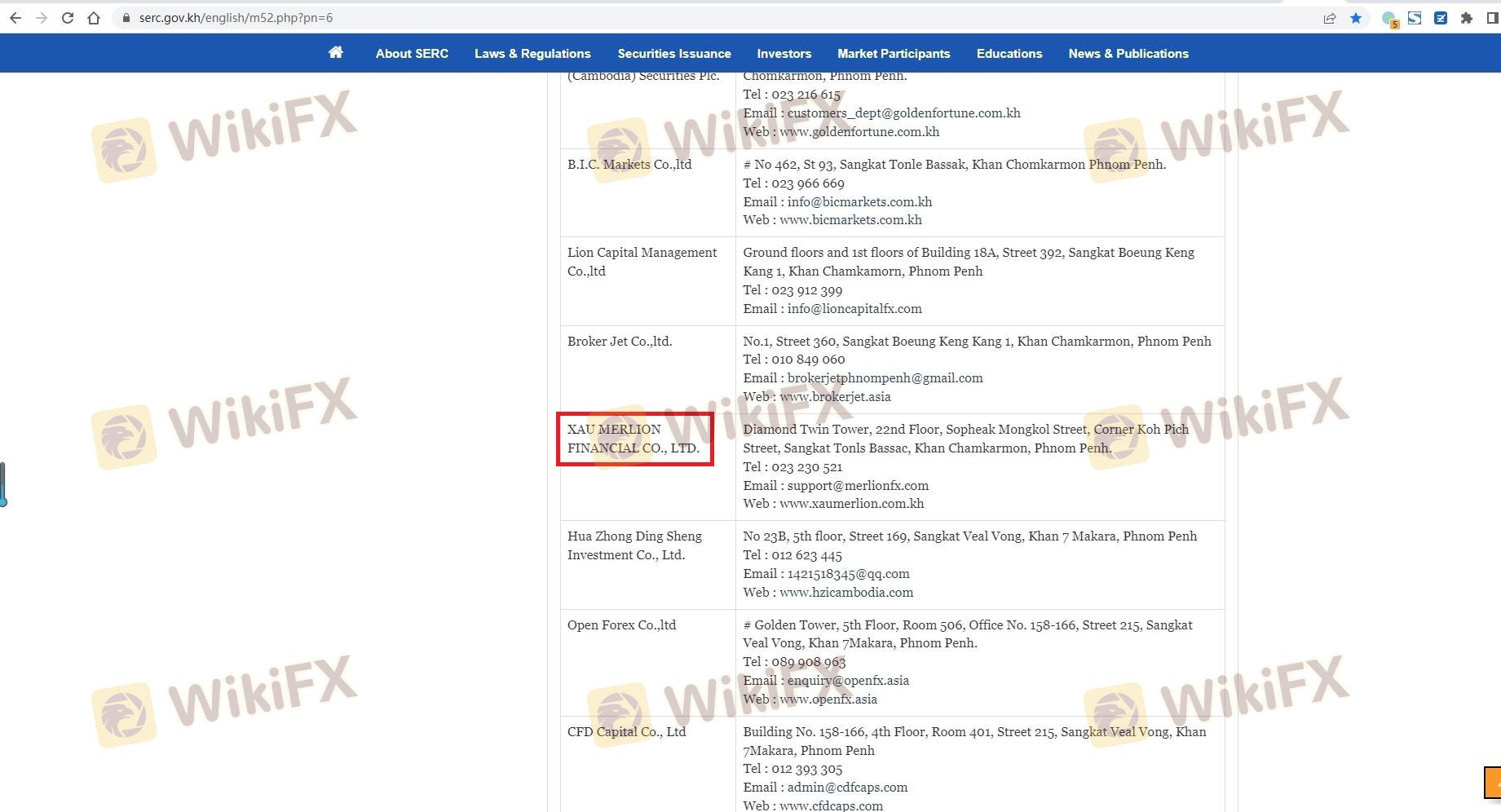The image size is (1501, 812).
Task: Open the Investors menu item
Action: [784, 54]
